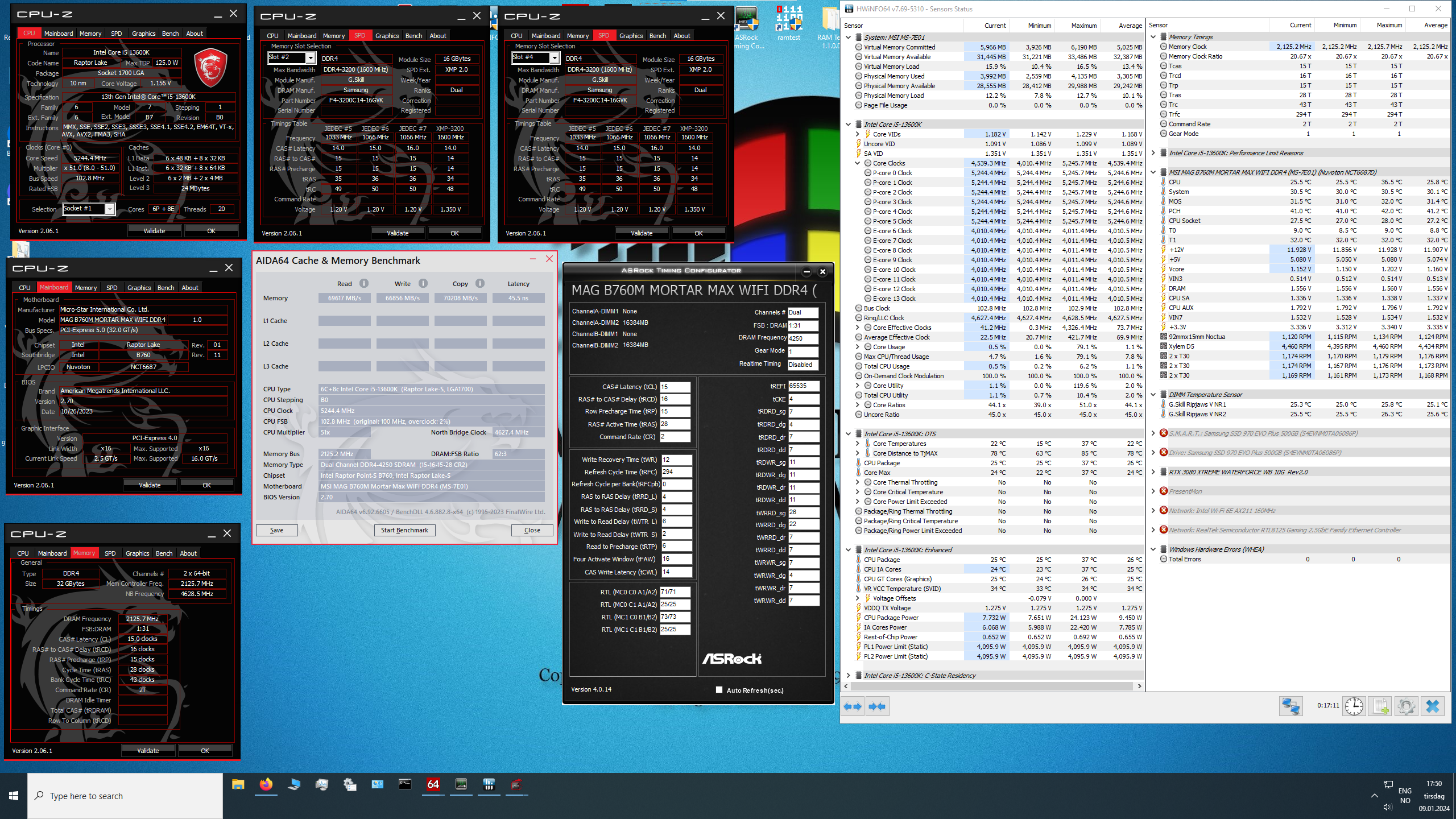Open the Socket #1 selection dropdown in CPU-Z
This screenshot has height=819, width=1456.
pos(110,209)
